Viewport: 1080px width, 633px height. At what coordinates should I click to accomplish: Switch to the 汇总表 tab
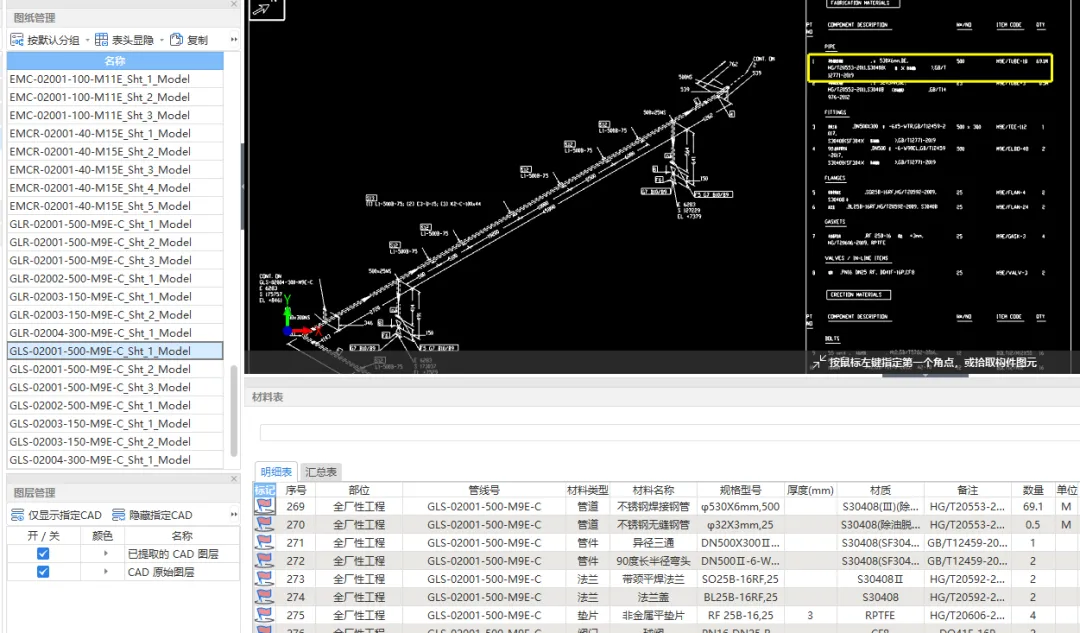pos(321,472)
